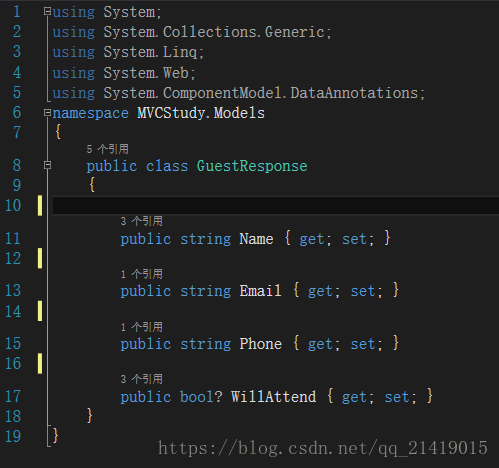The height and width of the screenshot is (468, 499).
Task: Click line number 12 in the margin
Action: coord(13,258)
